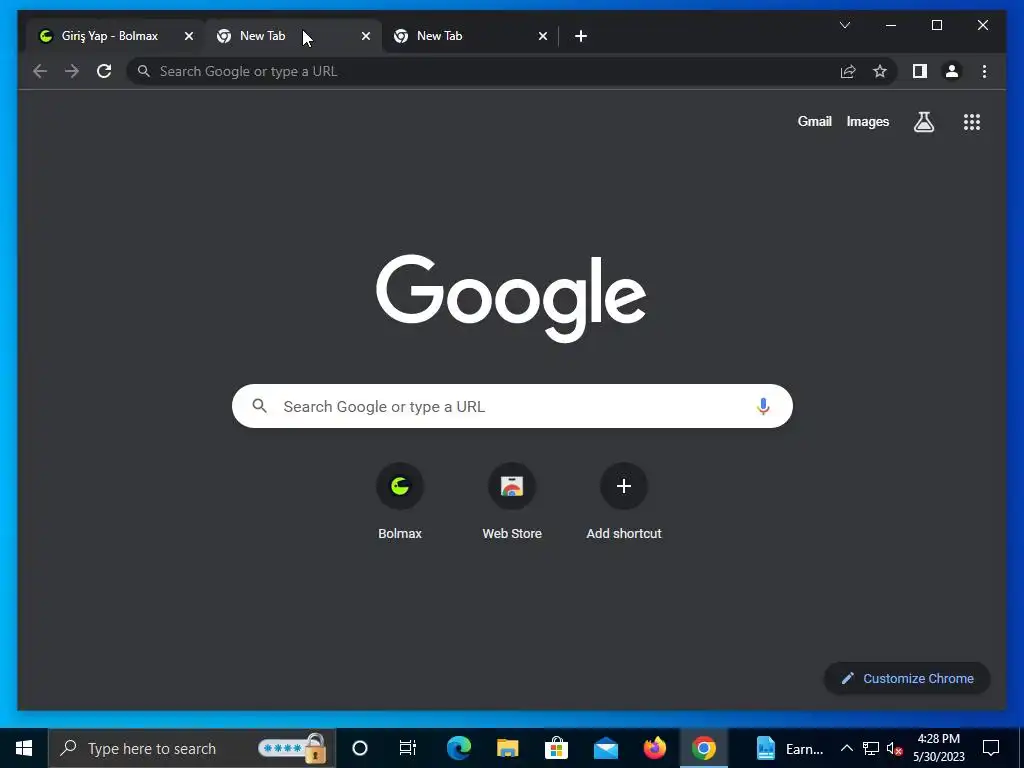Open Cortana from the taskbar
Viewport: 1024px width, 768px height.
coord(360,748)
